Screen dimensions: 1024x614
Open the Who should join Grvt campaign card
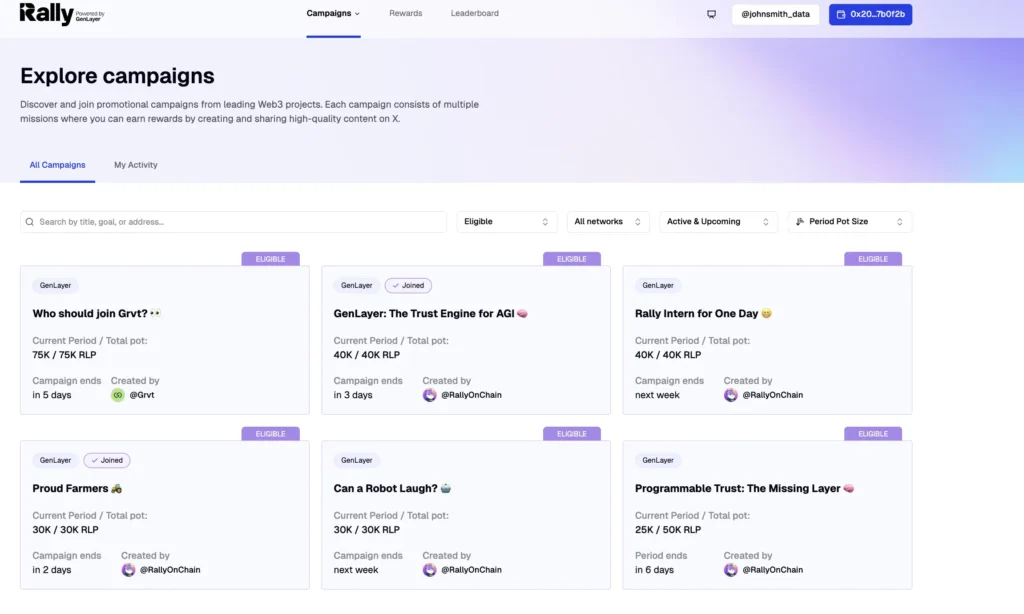tap(165, 340)
